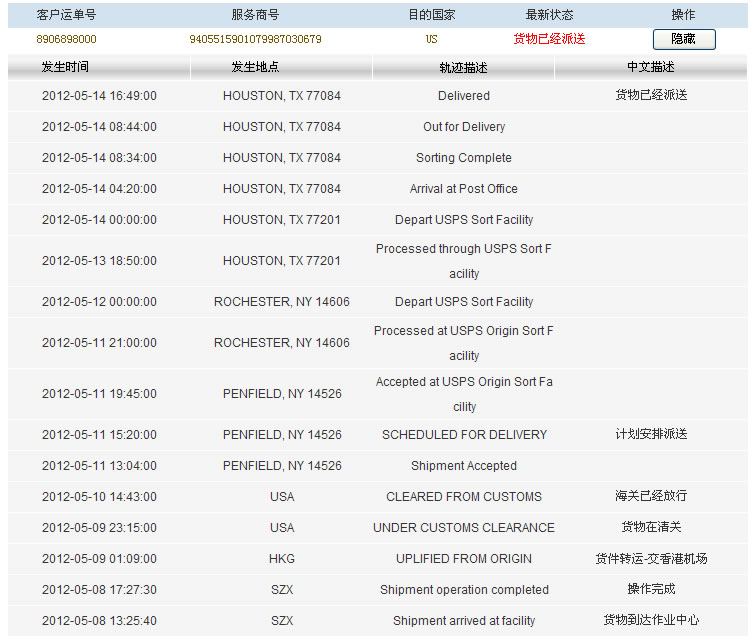The height and width of the screenshot is (644, 756).
Task: Select timestamp 2012-05-12 00:00:00
Action: tap(99, 302)
